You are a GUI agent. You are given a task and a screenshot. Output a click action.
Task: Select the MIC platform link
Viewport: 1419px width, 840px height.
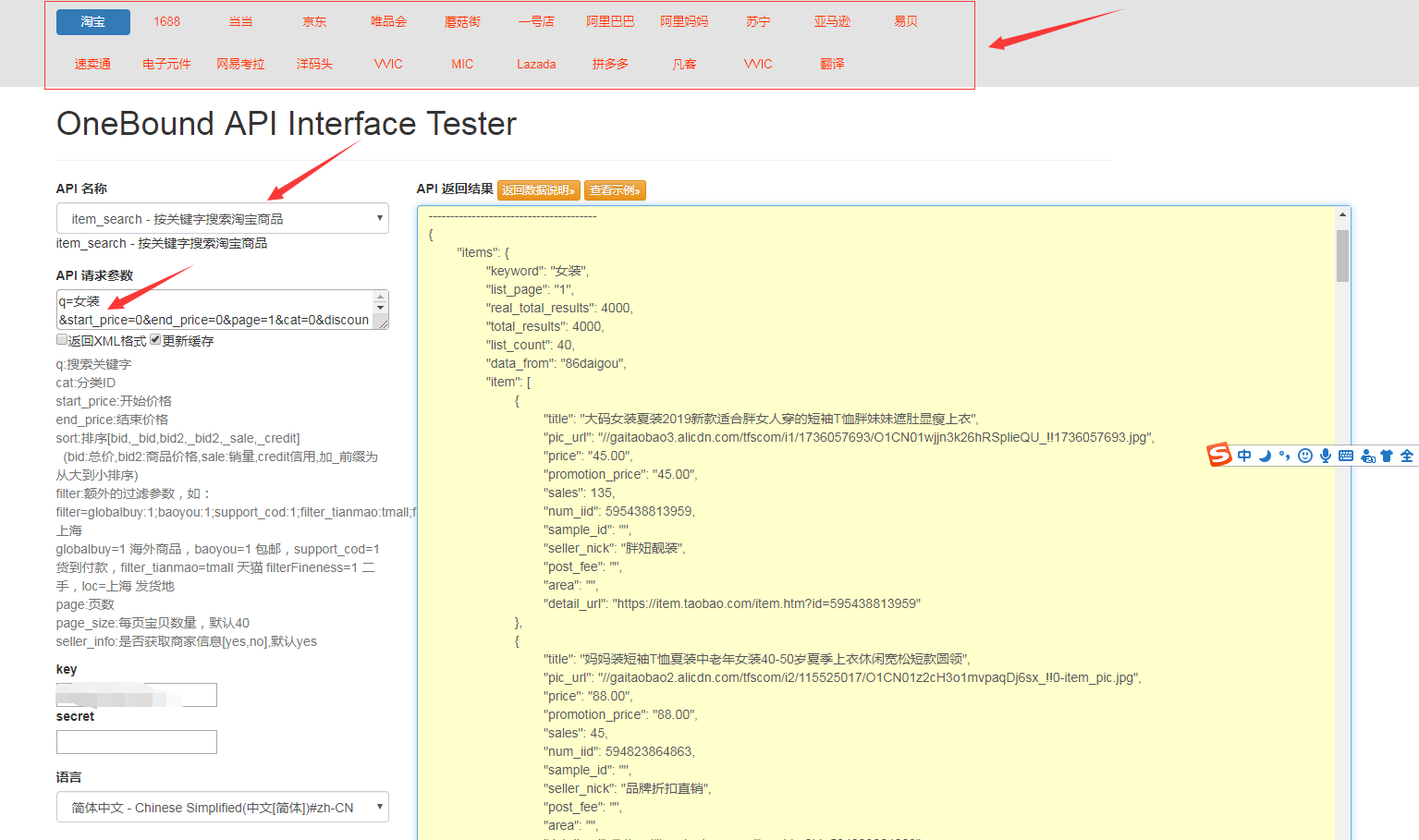point(463,64)
